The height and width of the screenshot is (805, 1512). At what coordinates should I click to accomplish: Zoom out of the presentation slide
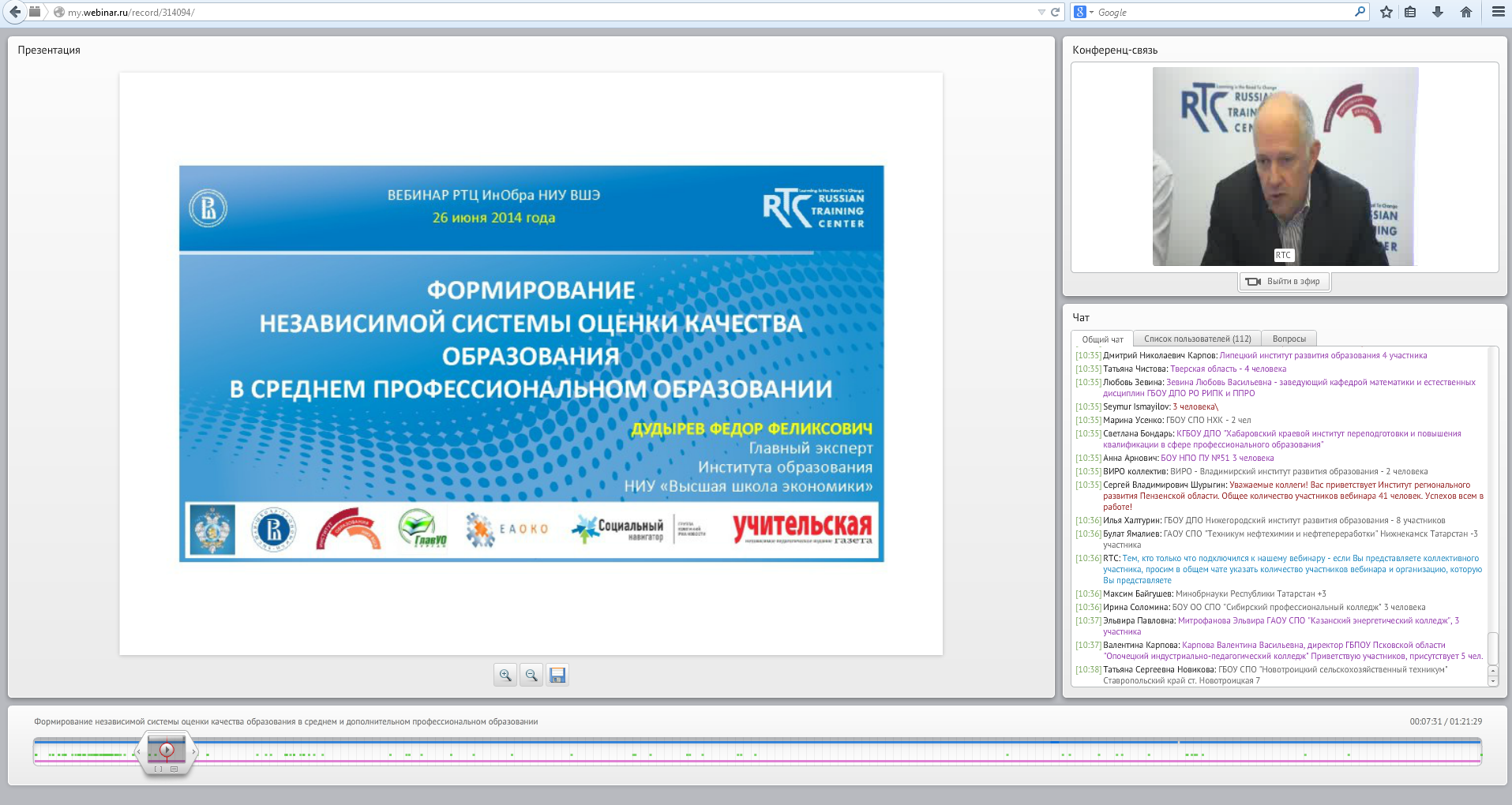click(x=531, y=675)
